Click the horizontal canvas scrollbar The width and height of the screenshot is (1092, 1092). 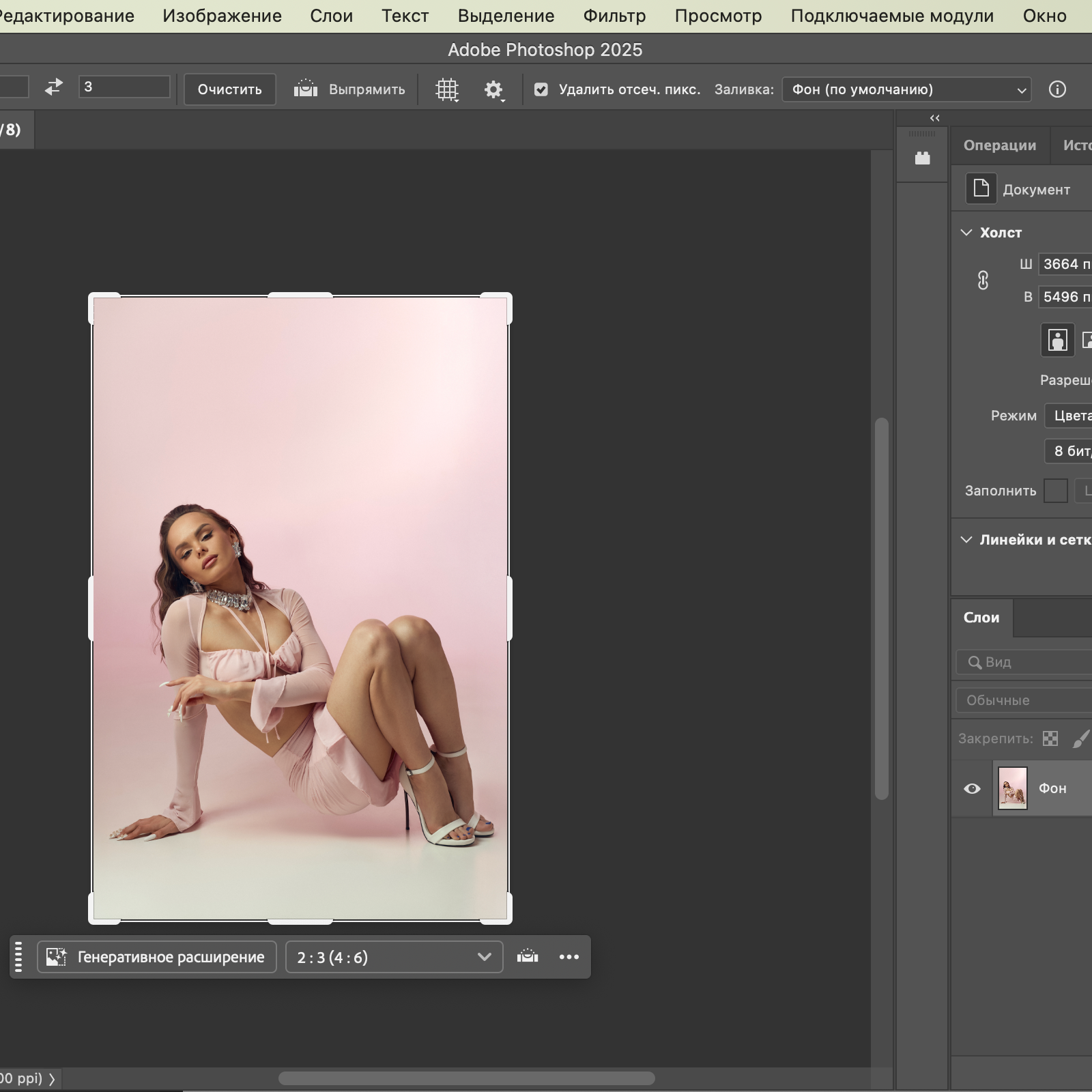tap(467, 1078)
